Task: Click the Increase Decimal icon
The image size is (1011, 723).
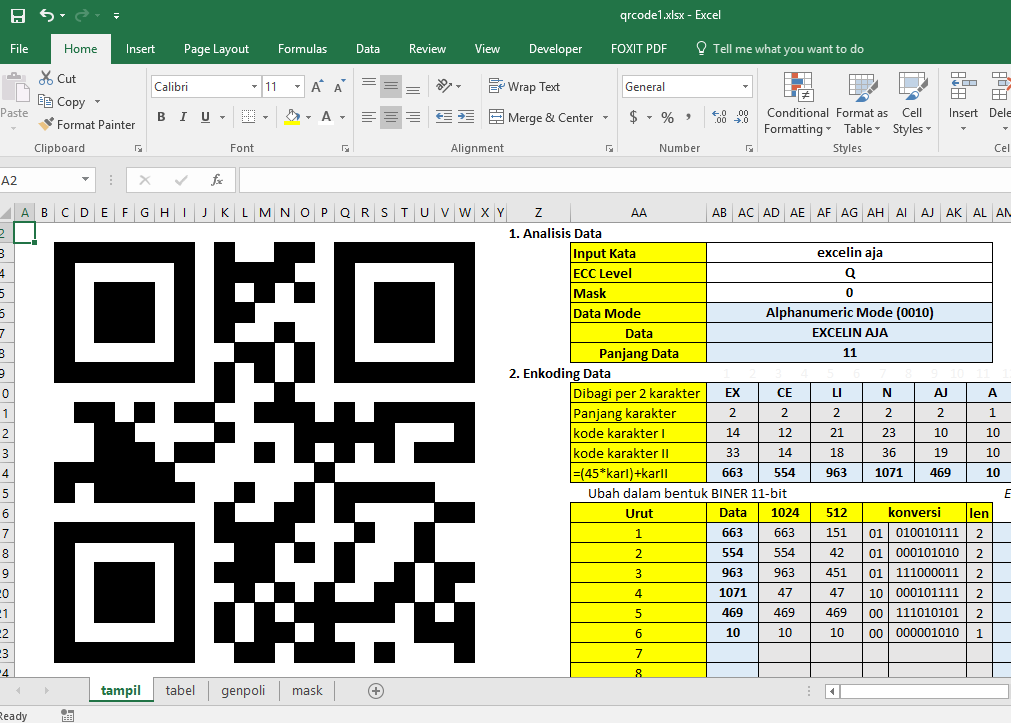Action: [720, 117]
